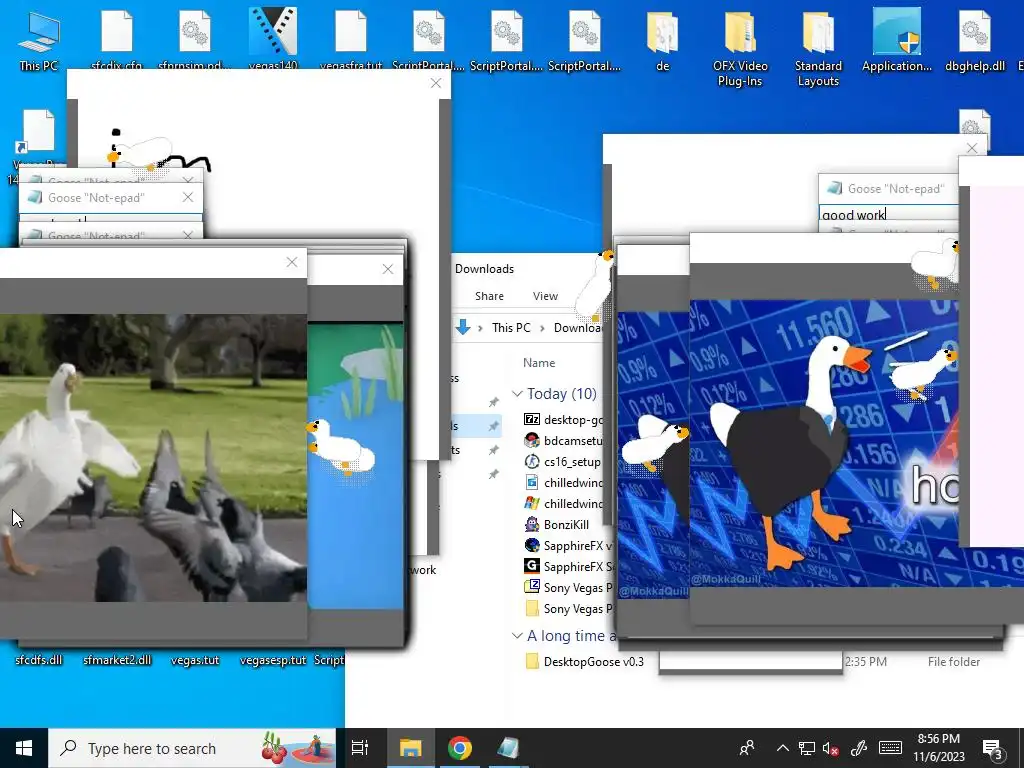Screen dimensions: 1024x768
Task: Select the vegasesp.tut desktop file
Action: (x=273, y=660)
